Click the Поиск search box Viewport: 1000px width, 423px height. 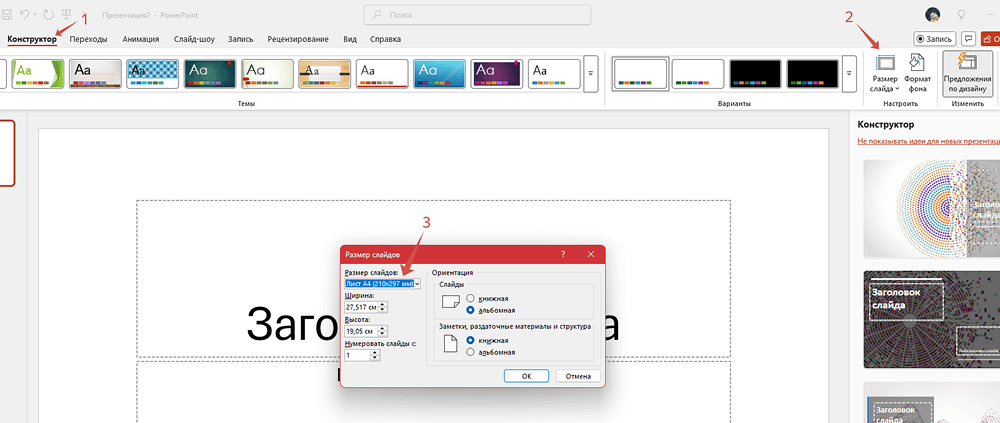477,15
